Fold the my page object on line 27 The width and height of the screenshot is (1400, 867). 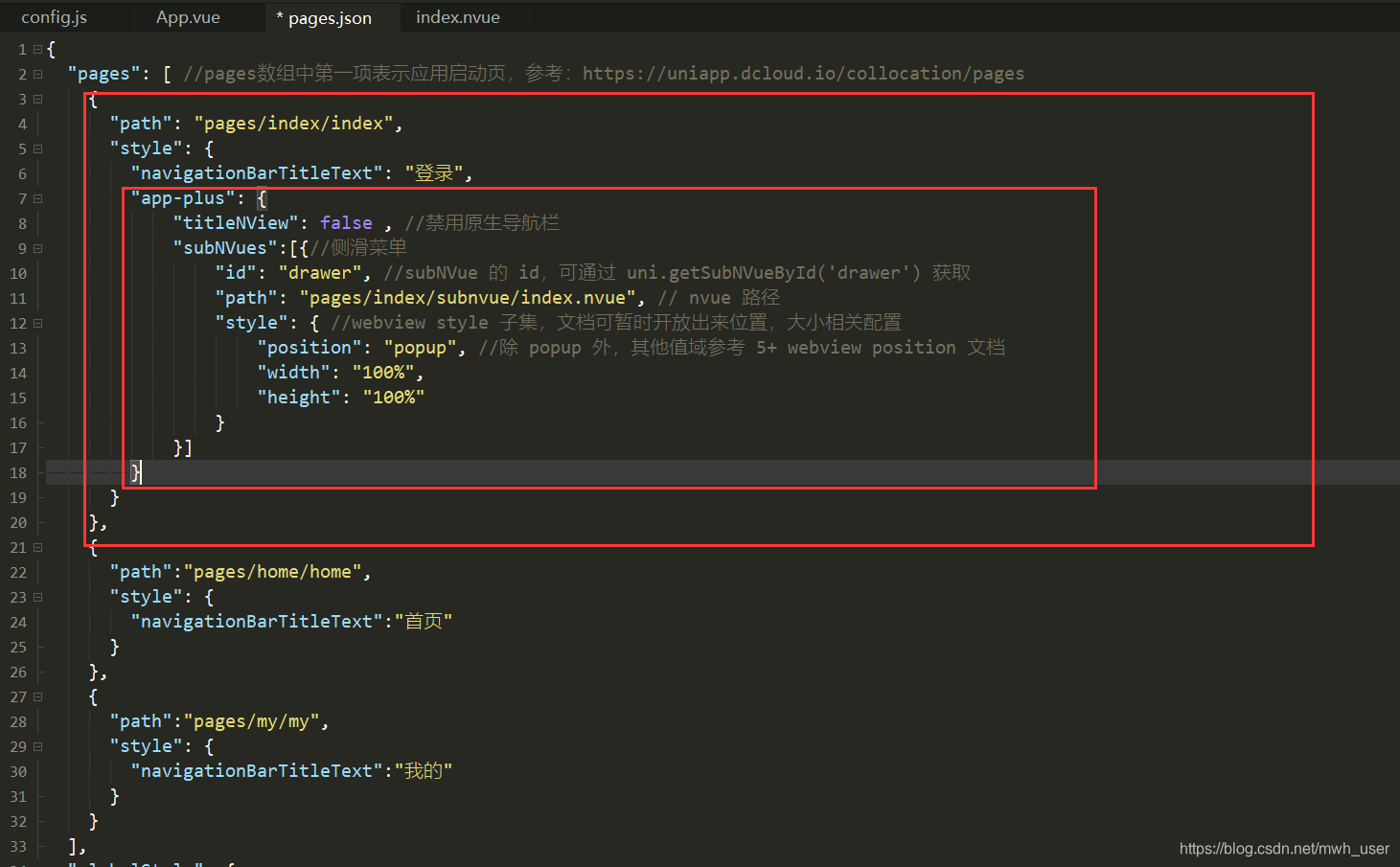[x=37, y=696]
